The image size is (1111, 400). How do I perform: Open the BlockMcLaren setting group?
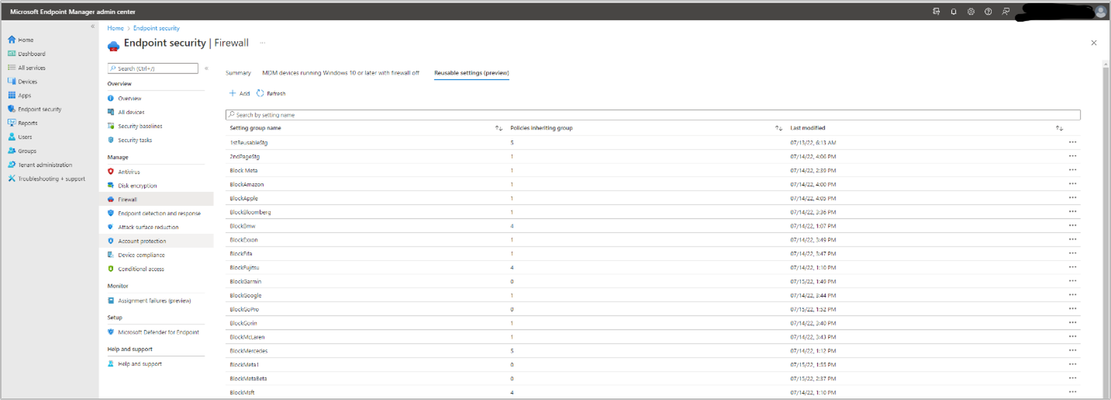248,337
